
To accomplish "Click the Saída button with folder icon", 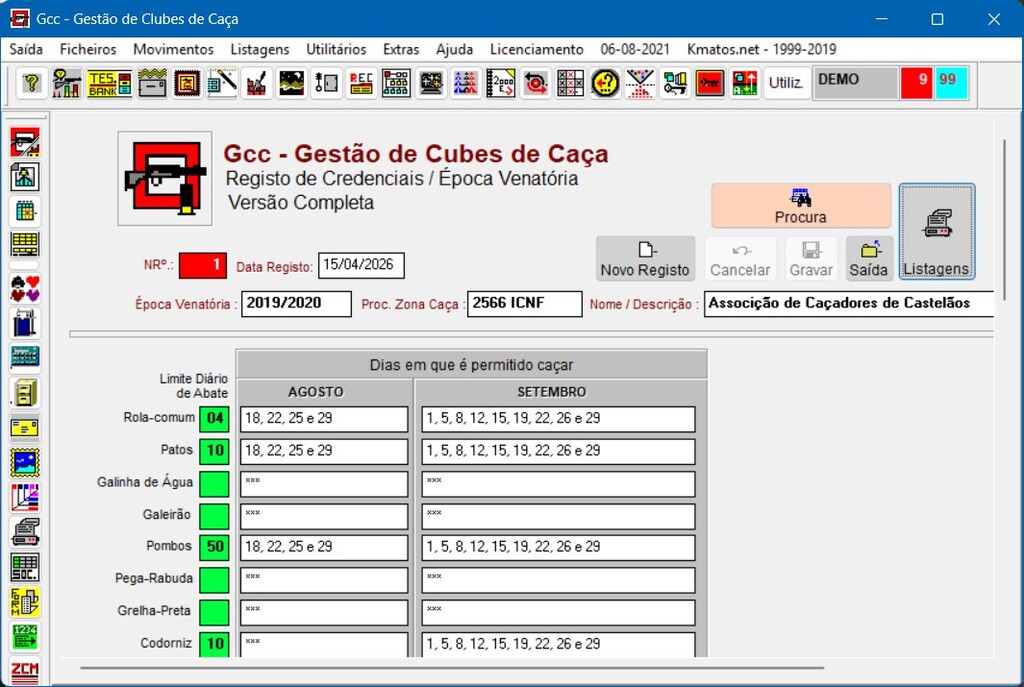I will 869,259.
